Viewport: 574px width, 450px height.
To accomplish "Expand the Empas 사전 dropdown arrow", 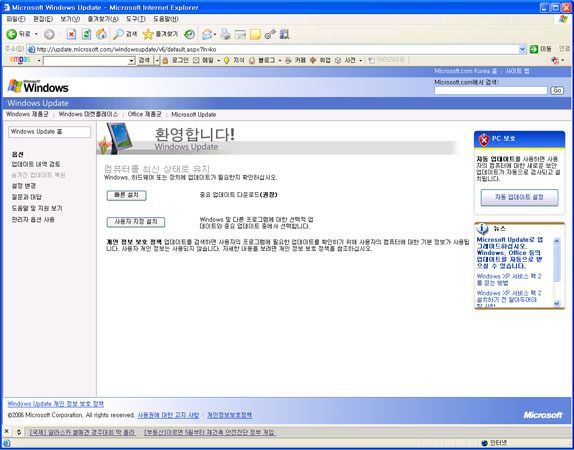I will [x=361, y=60].
